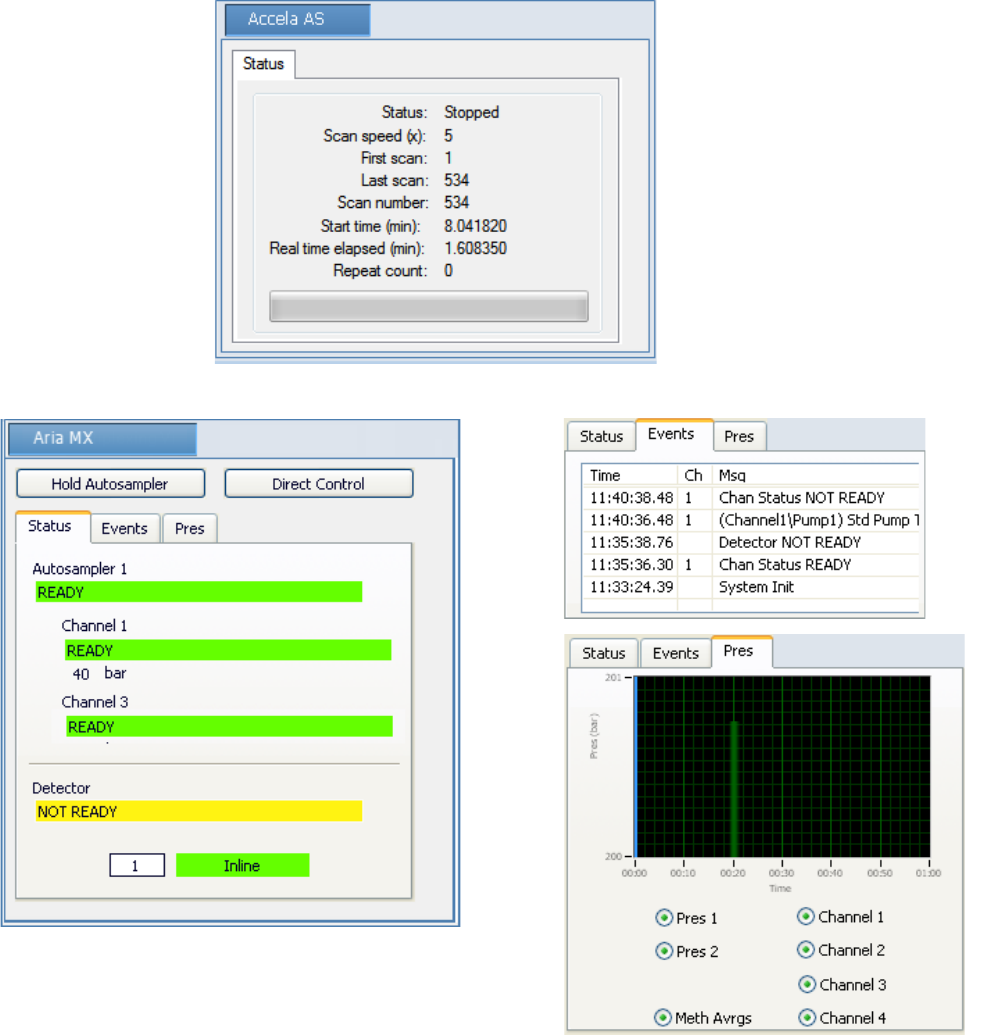Image resolution: width=1002 pixels, height=1035 pixels.
Task: Click the Start time value 8.041820
Action: coord(475,226)
